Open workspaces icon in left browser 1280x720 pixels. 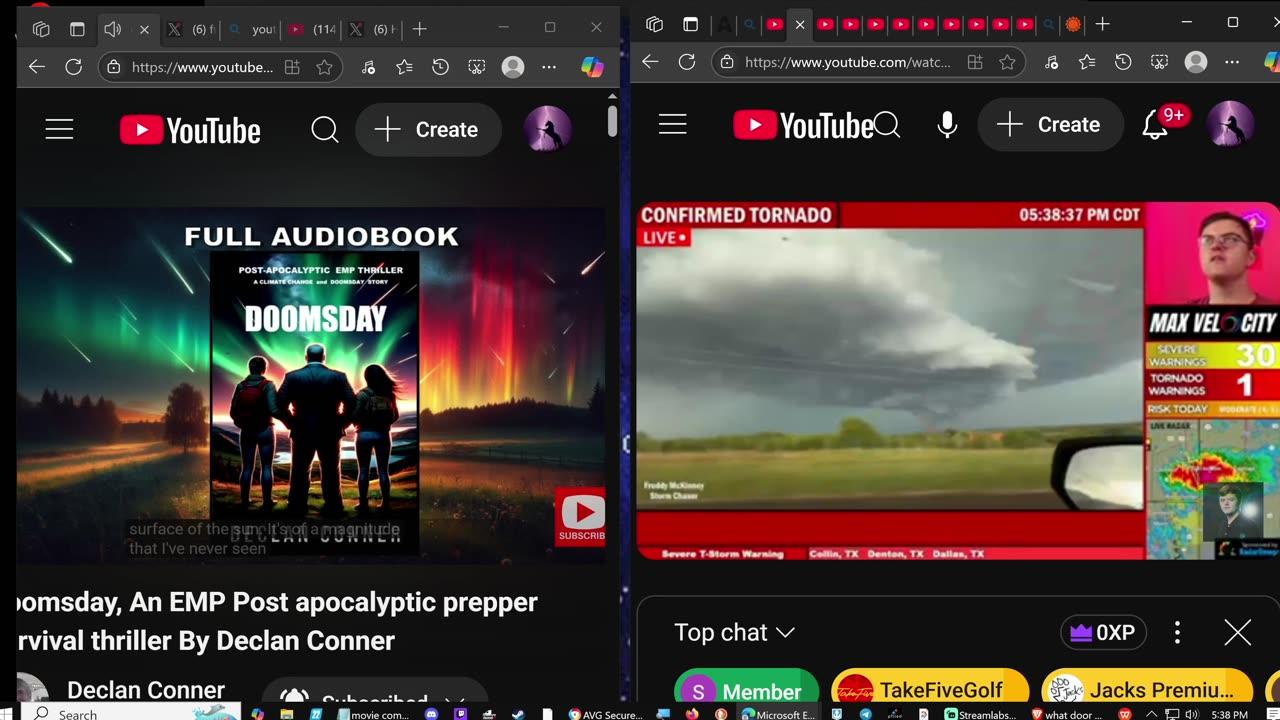click(41, 29)
